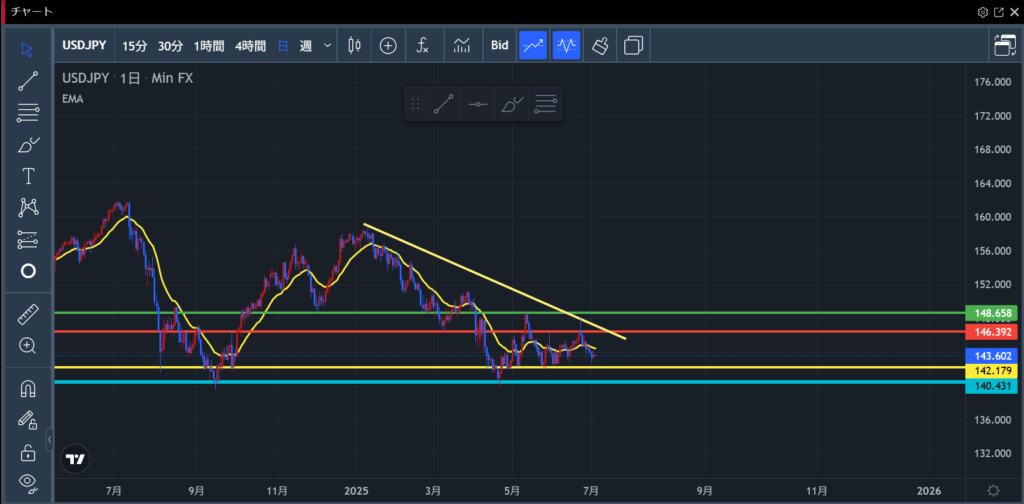Expand the timeframe dropdown chevron

click(328, 46)
